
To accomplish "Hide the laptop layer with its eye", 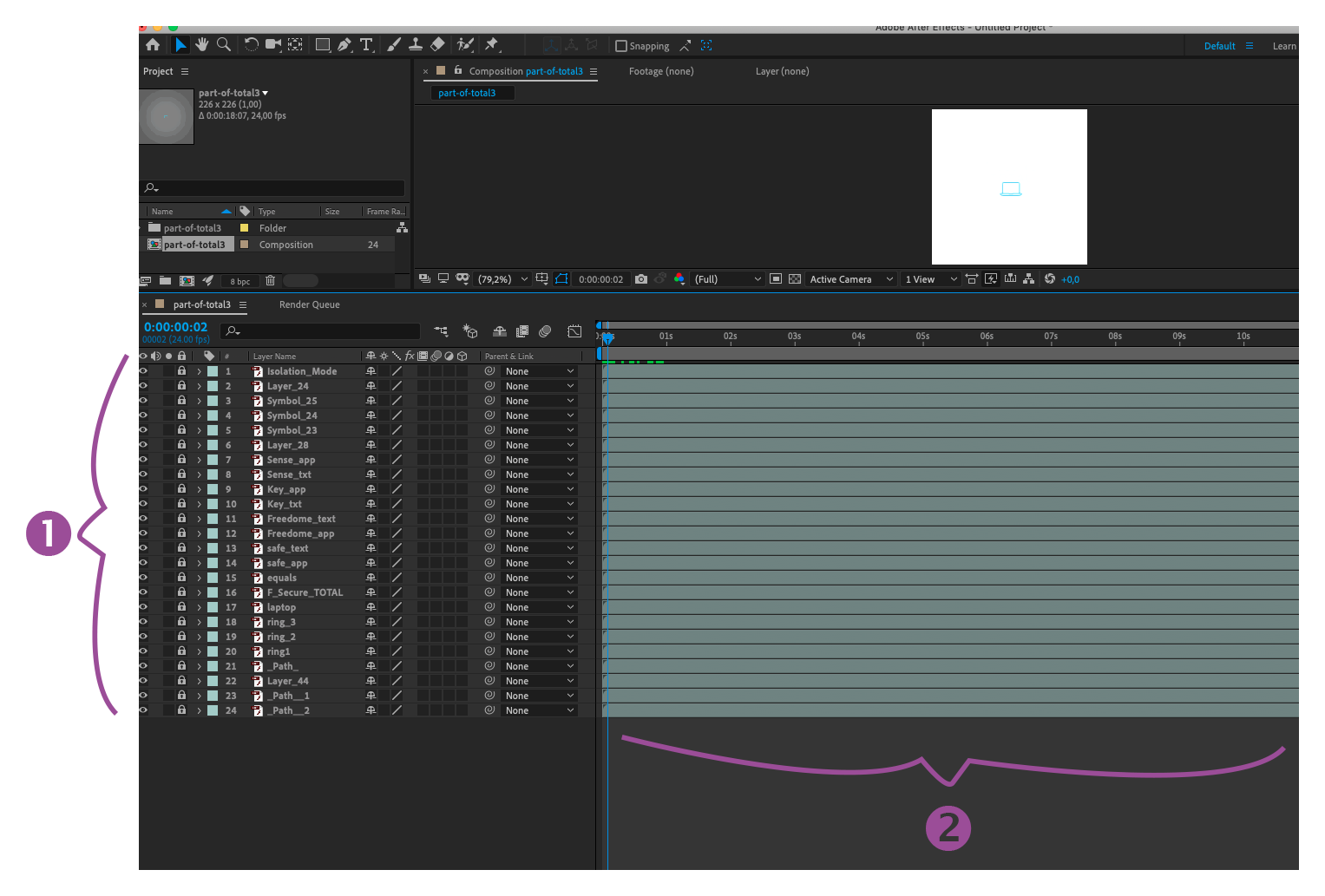I will (143, 607).
